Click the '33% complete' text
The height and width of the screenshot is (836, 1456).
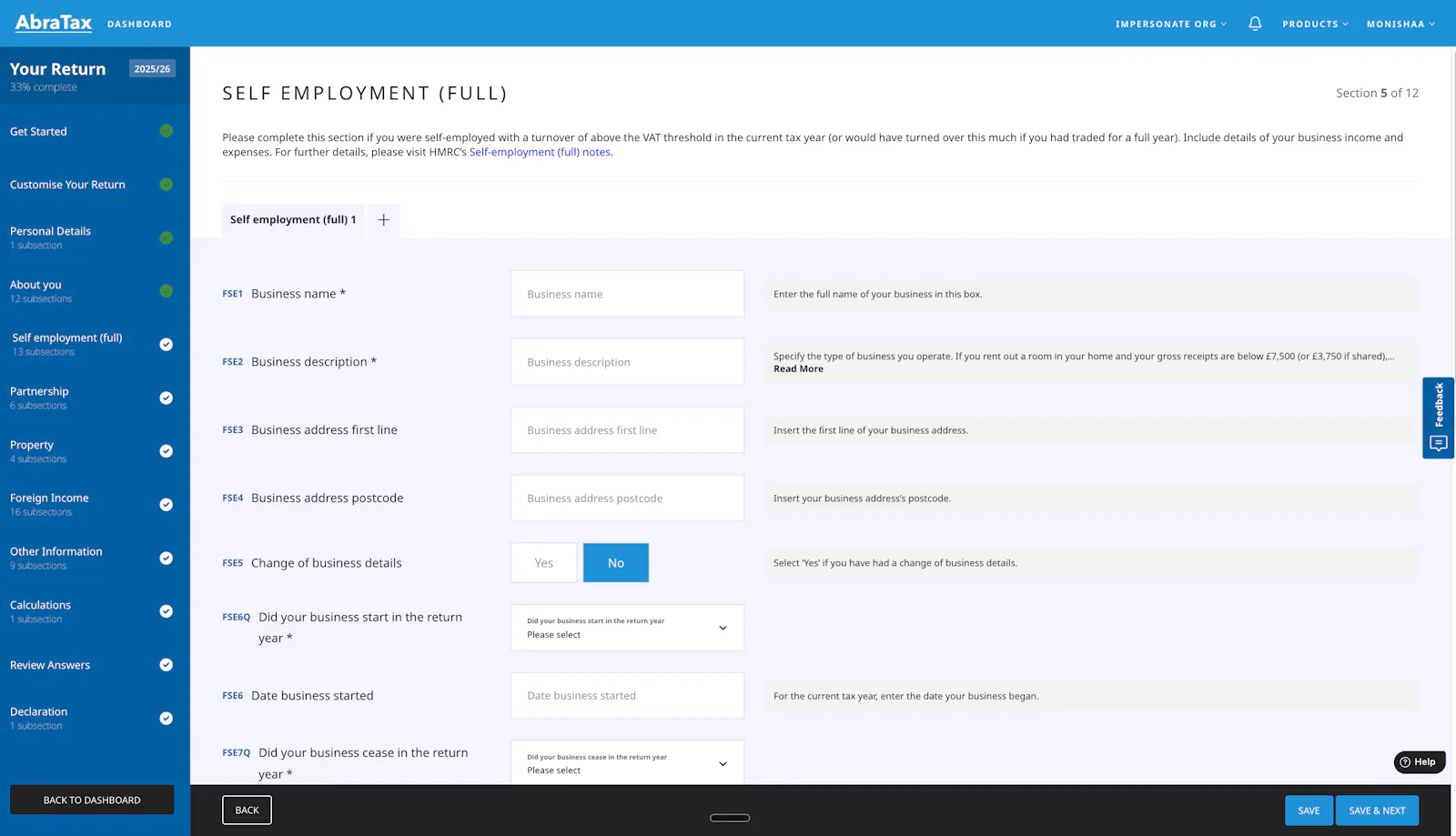[x=44, y=87]
